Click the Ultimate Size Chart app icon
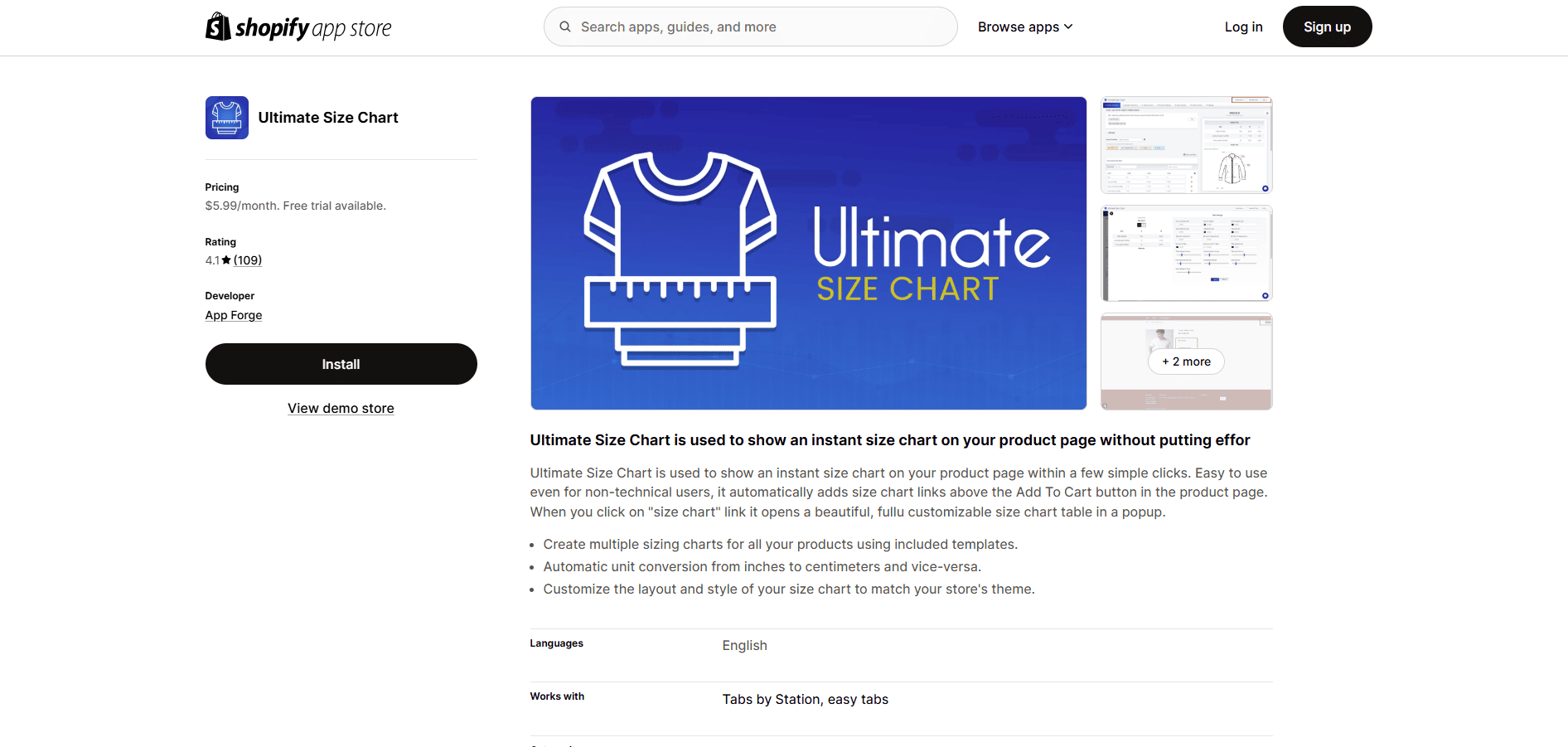Viewport: 1568px width, 747px height. (x=227, y=118)
